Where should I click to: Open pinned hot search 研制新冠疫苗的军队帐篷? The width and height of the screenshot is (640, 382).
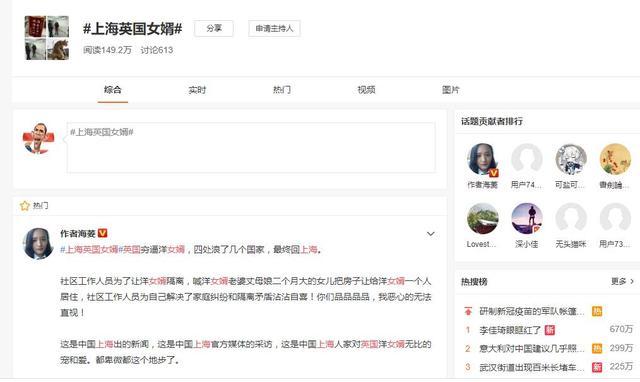532,312
